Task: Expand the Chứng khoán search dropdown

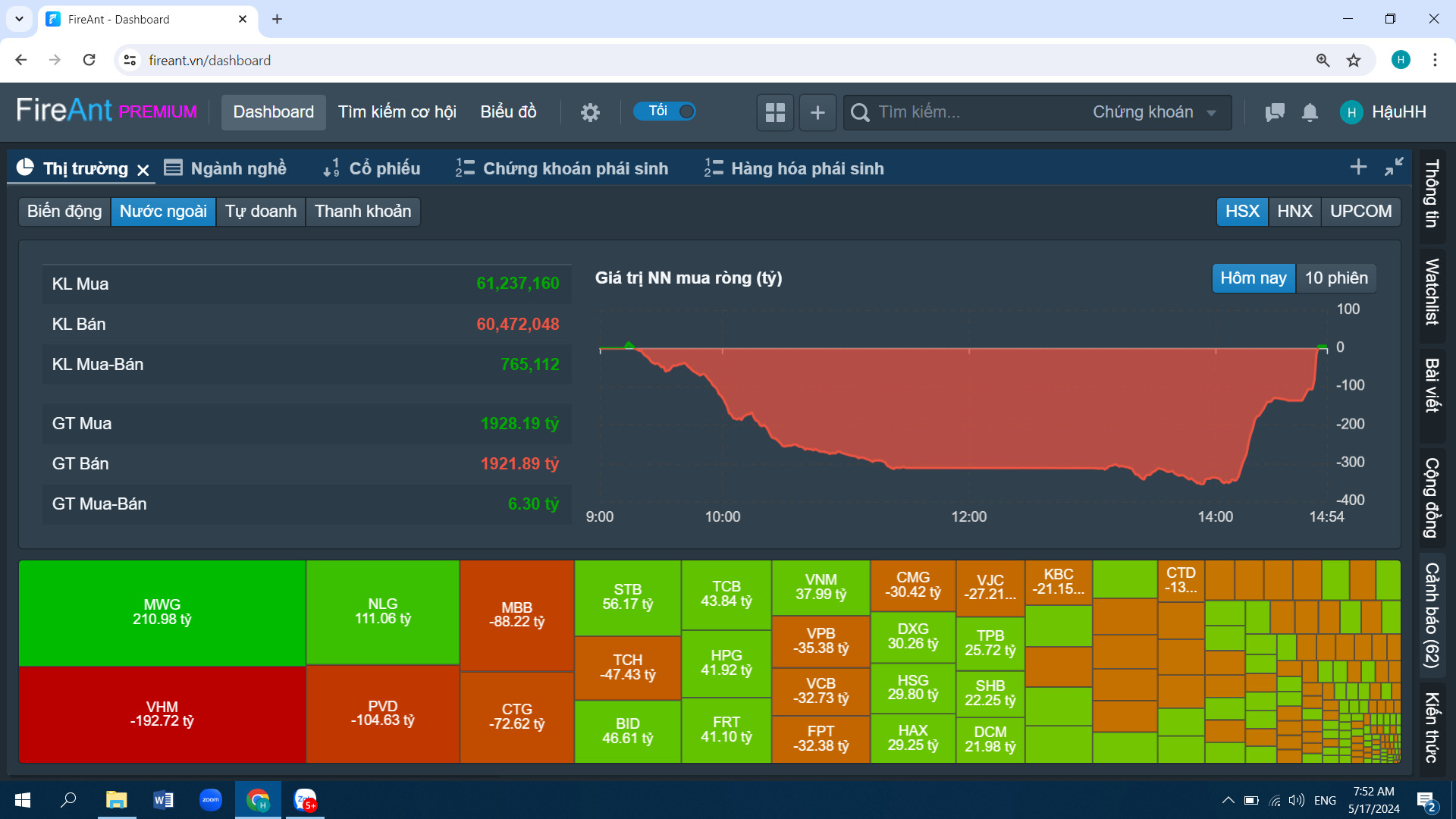Action: pyautogui.click(x=1154, y=112)
